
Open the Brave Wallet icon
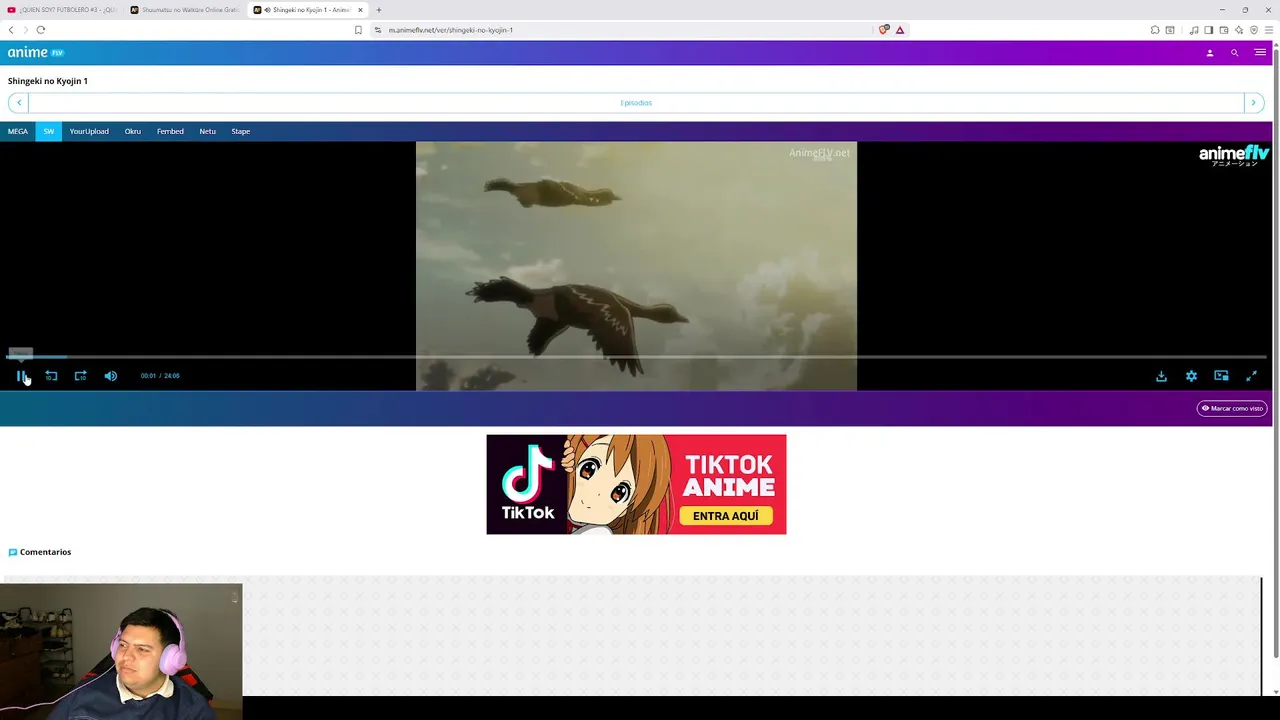pyautogui.click(x=1224, y=30)
